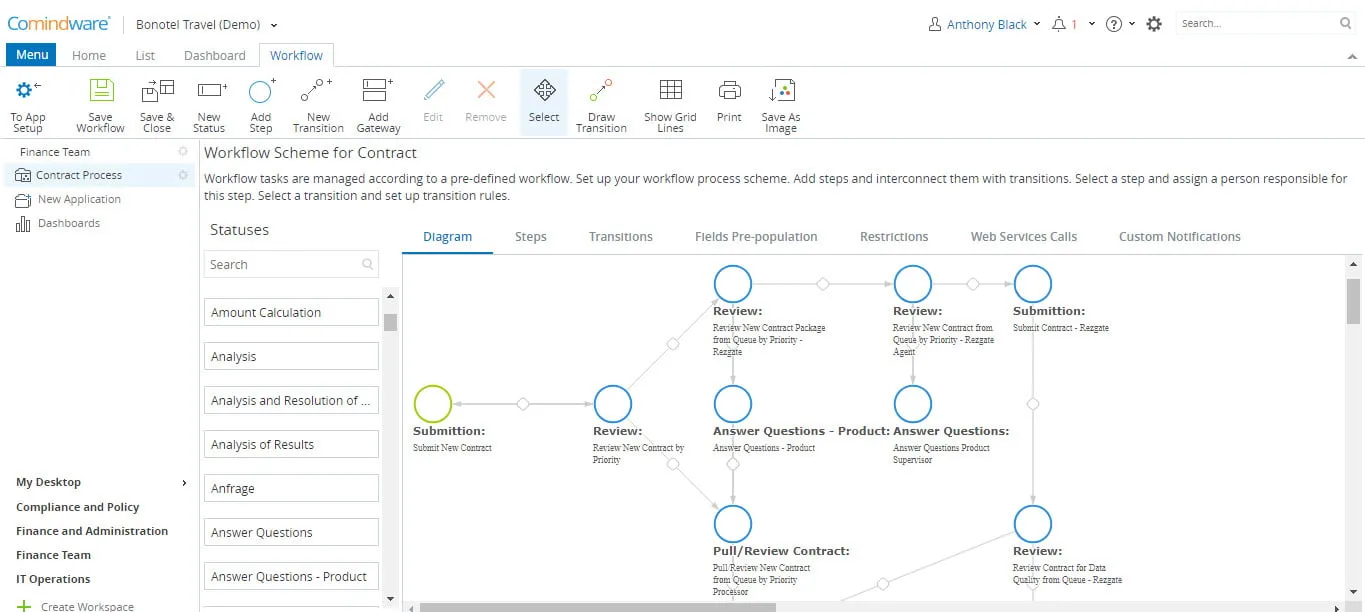1365x612 pixels.
Task: Focus the top bar Search field
Action: 1266,23
